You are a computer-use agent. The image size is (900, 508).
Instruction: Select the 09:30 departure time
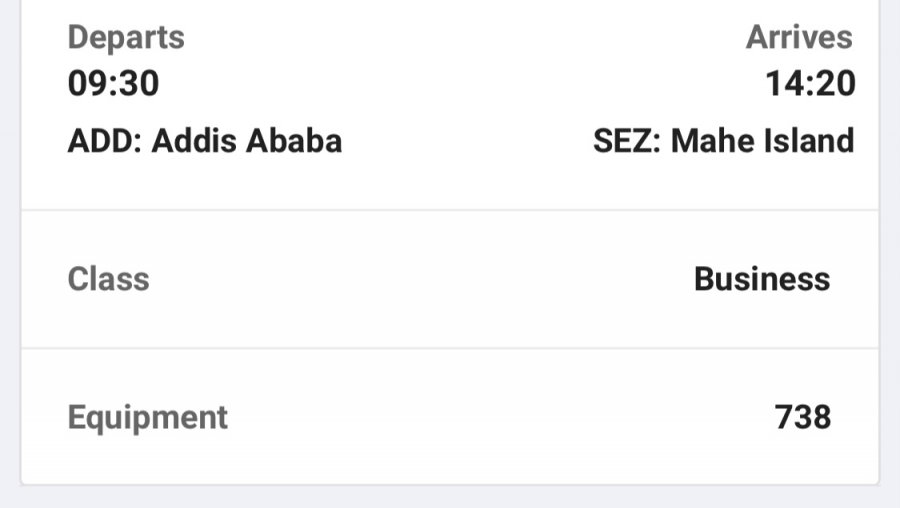point(113,84)
